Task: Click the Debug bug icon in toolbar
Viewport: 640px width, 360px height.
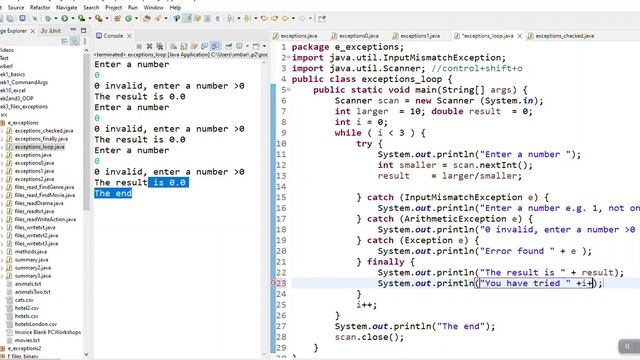Action: click(48, 18)
